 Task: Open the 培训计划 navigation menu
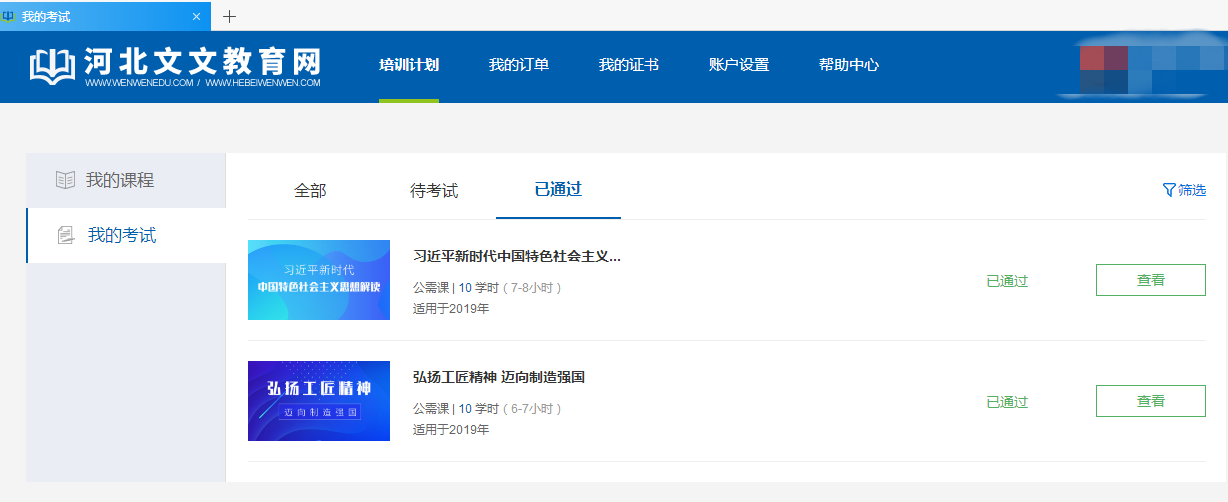(408, 65)
